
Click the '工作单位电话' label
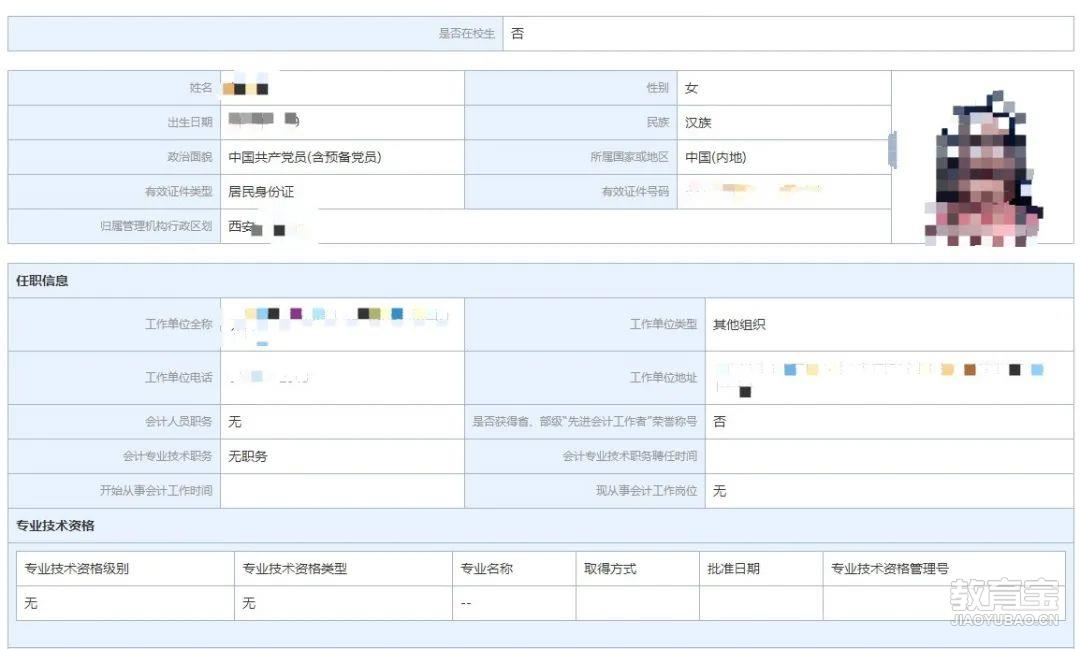(x=178, y=377)
